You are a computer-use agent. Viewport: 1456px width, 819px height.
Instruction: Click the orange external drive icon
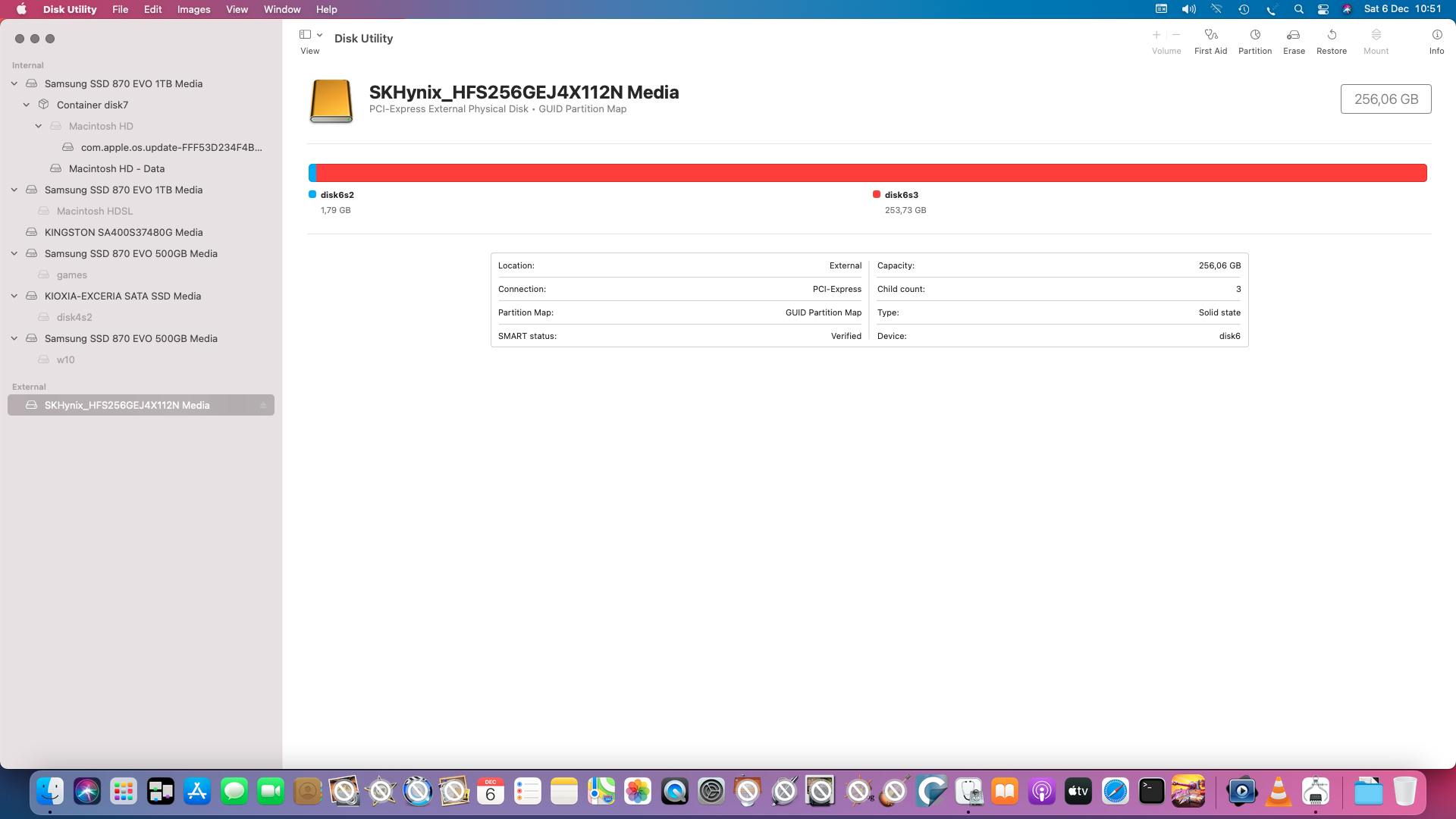click(x=331, y=101)
